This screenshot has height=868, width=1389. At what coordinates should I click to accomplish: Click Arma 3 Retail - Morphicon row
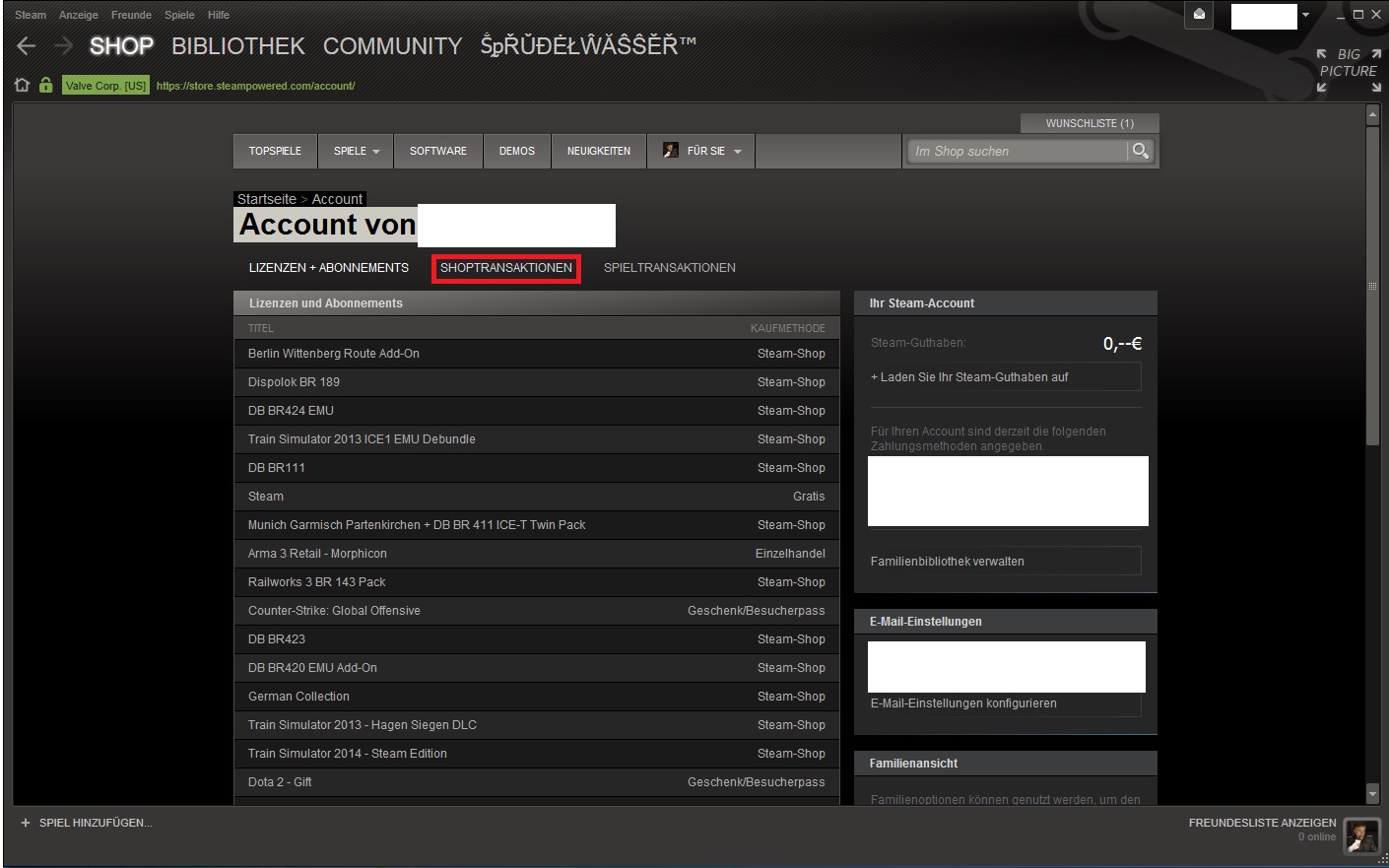[x=537, y=554]
